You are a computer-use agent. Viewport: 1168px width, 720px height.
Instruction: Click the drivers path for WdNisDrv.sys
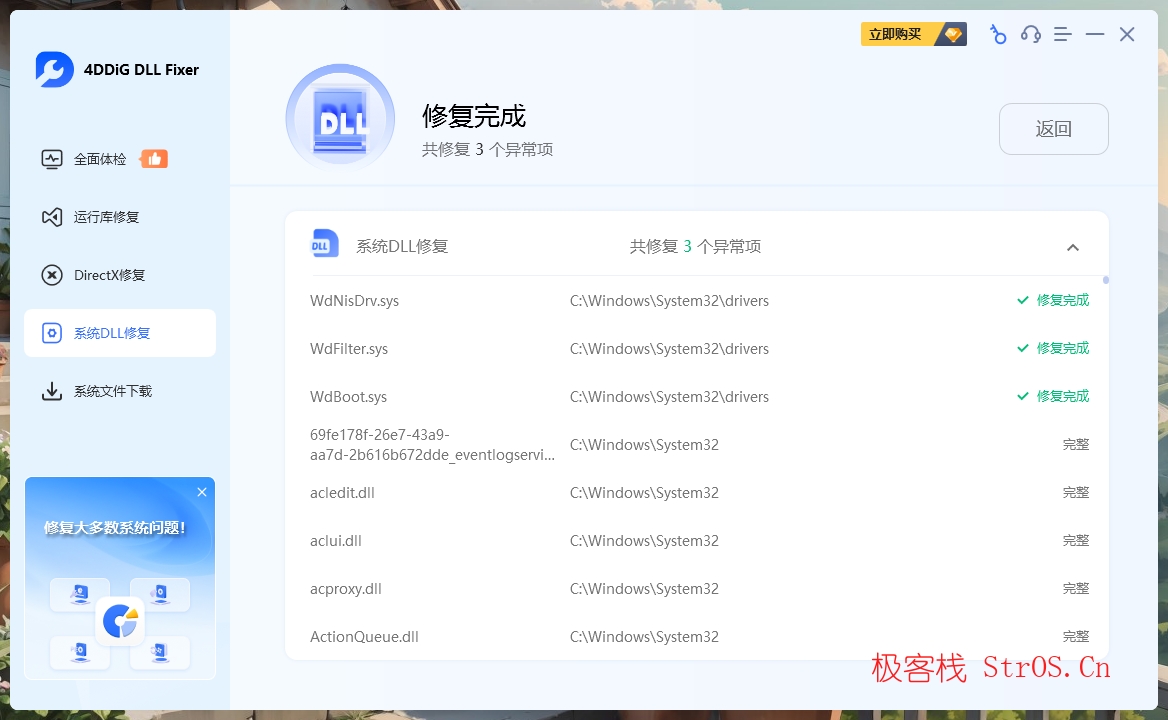click(x=669, y=301)
